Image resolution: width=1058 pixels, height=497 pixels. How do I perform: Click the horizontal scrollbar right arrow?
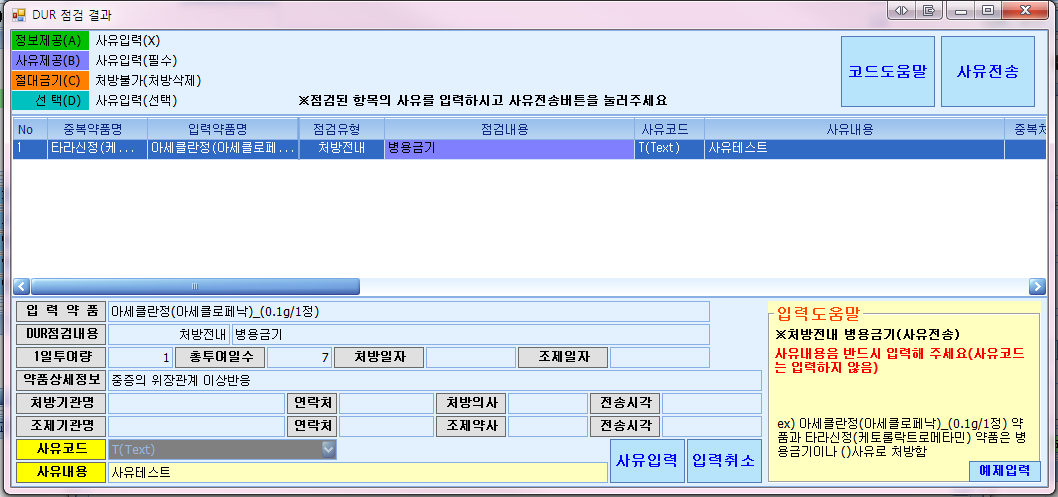coord(1037,287)
